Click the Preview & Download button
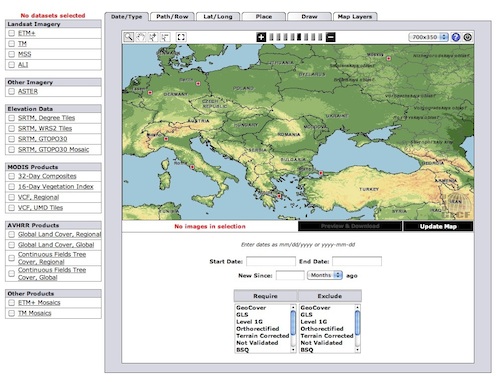500x382 pixels. [x=350, y=226]
